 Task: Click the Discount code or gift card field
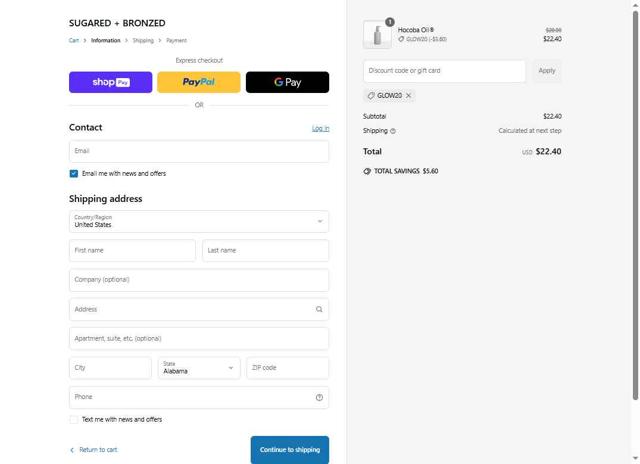click(444, 71)
